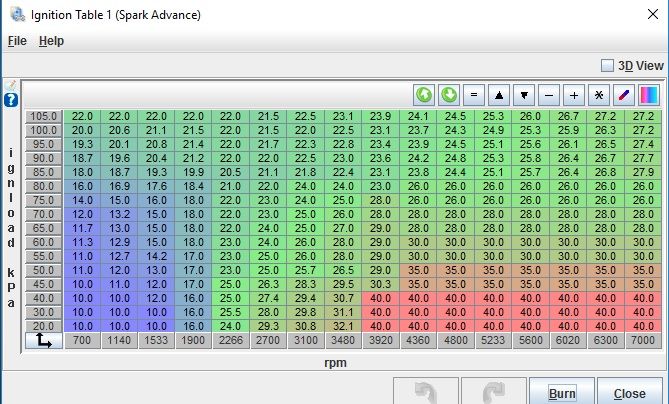Select the 105.0 kPa load axis cell
Screen dimensions: 669x404
pyautogui.click(x=44, y=116)
